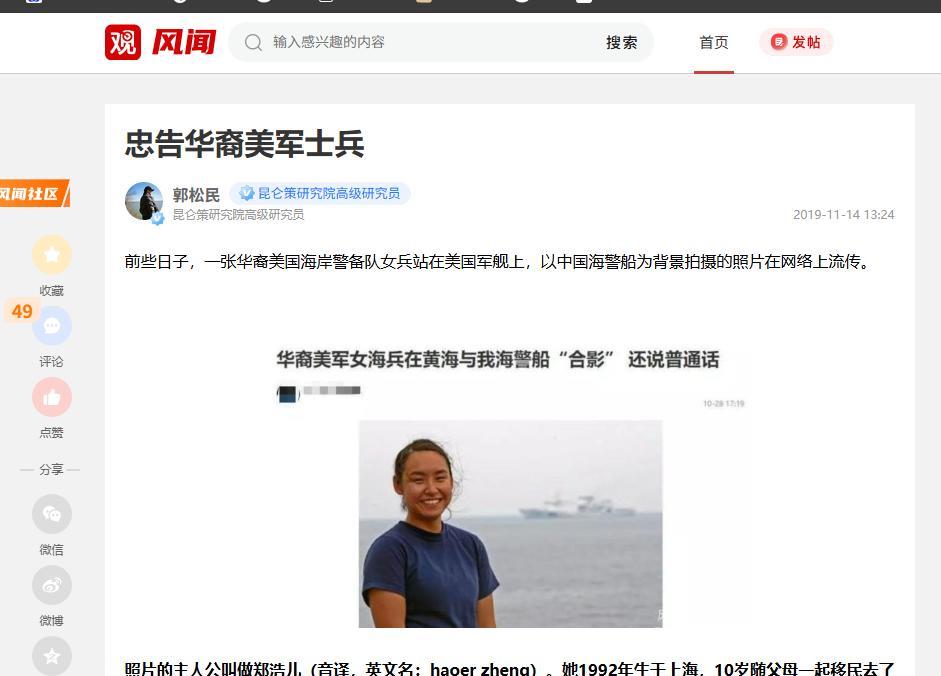The width and height of the screenshot is (941, 676).
Task: Open the soldier photo in the article
Action: pyautogui.click(x=511, y=524)
